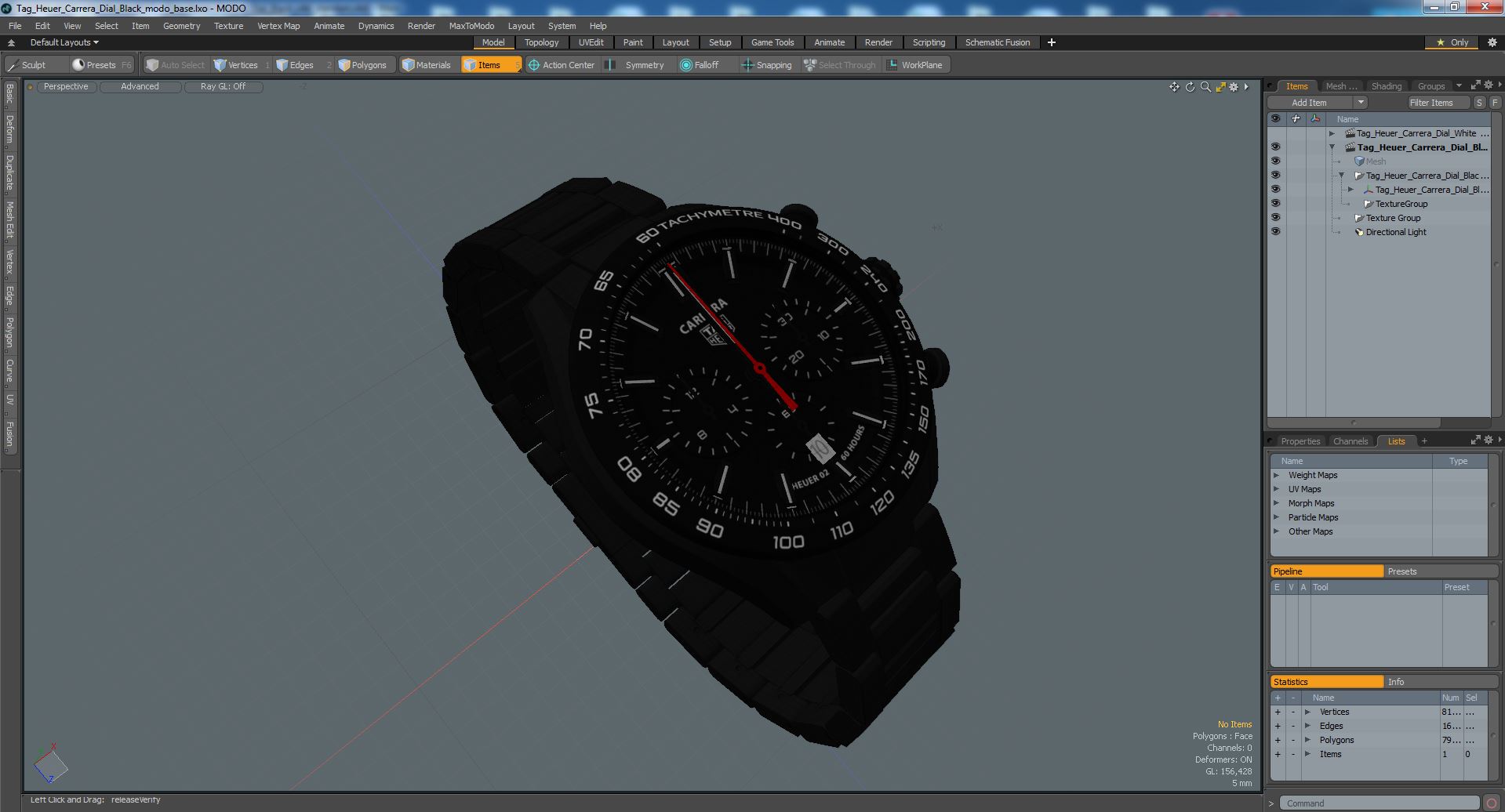Open the viewport settings gear
The image size is (1505, 812).
(1234, 87)
